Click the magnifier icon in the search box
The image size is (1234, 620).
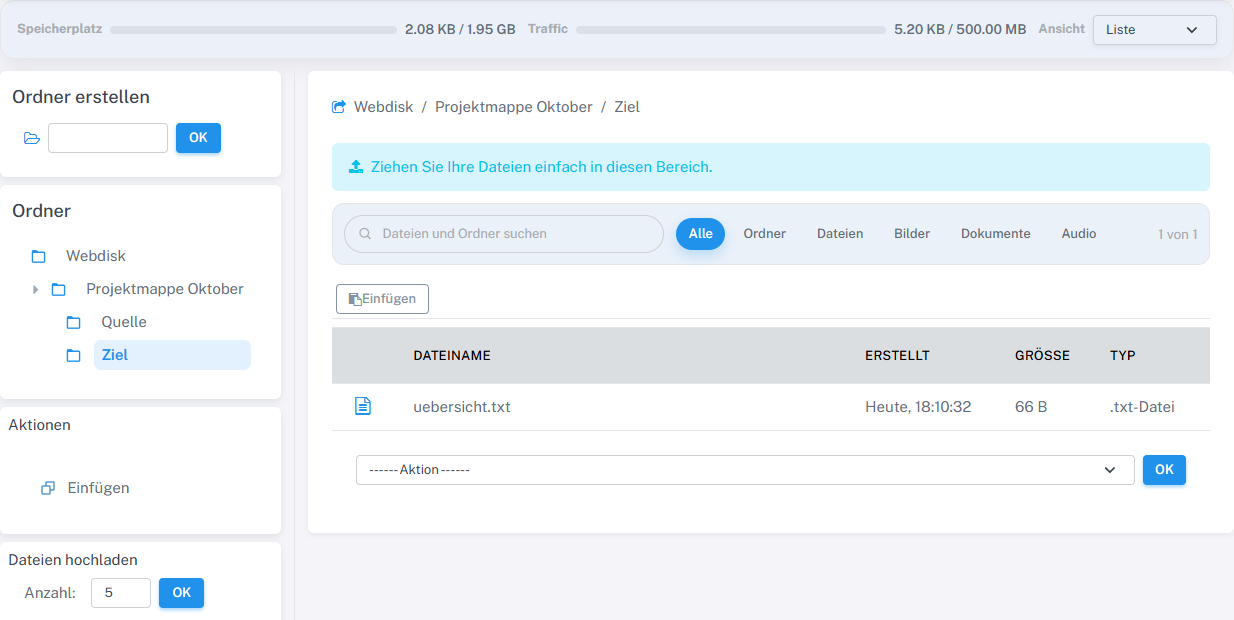(x=365, y=234)
